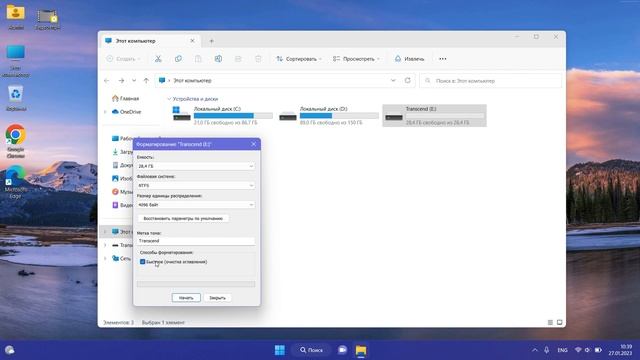640x360 pixels.
Task: Select the Transcend (E:) drive
Action: pos(434,116)
